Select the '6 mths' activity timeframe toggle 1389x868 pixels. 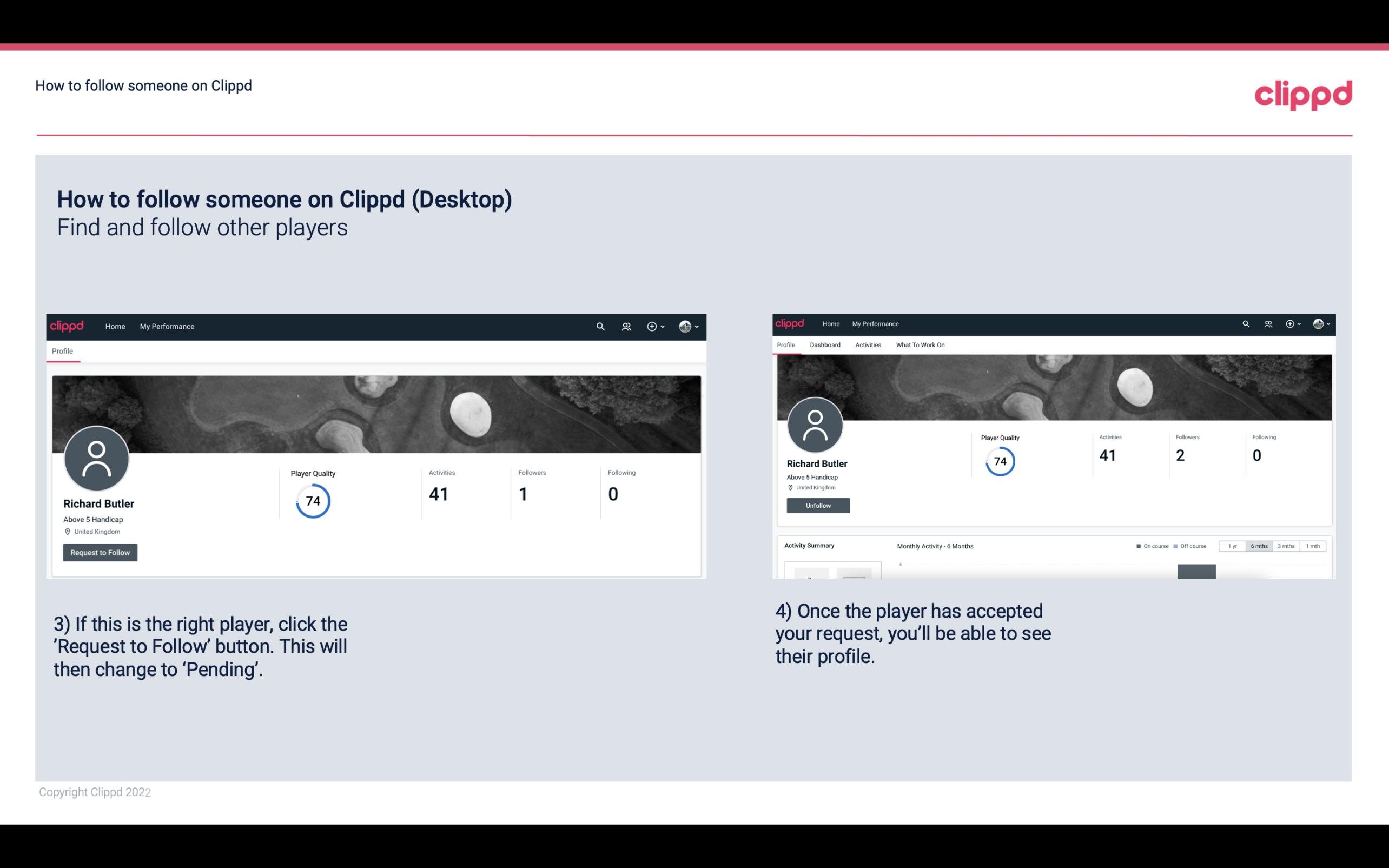pos(1258,545)
